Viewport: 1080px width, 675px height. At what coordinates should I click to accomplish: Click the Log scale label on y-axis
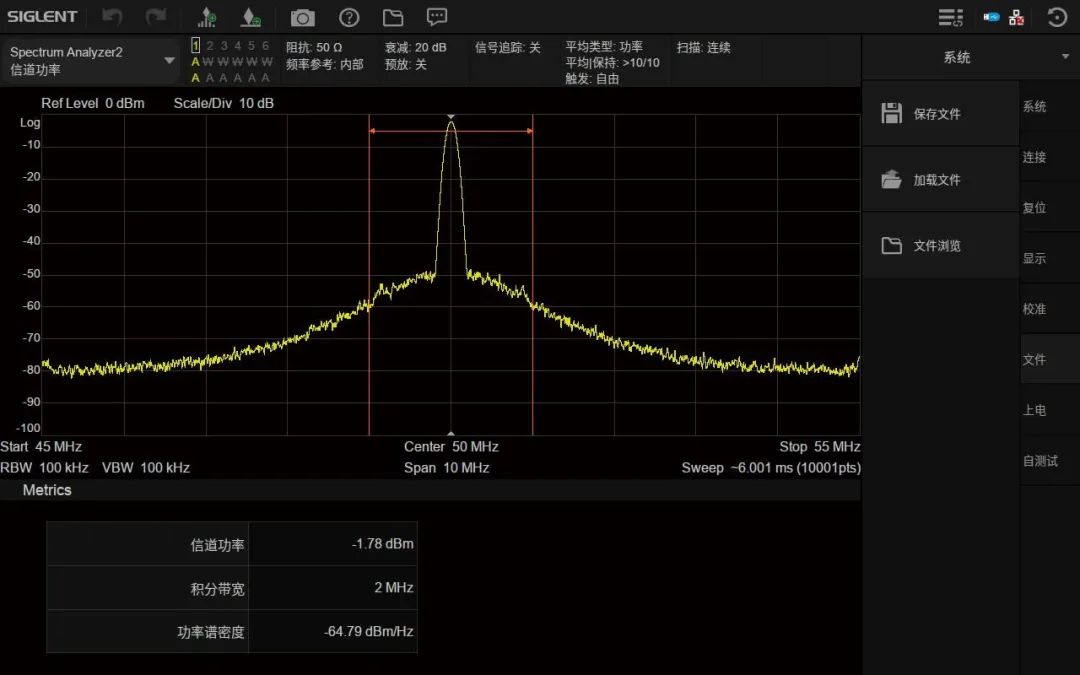(x=30, y=123)
